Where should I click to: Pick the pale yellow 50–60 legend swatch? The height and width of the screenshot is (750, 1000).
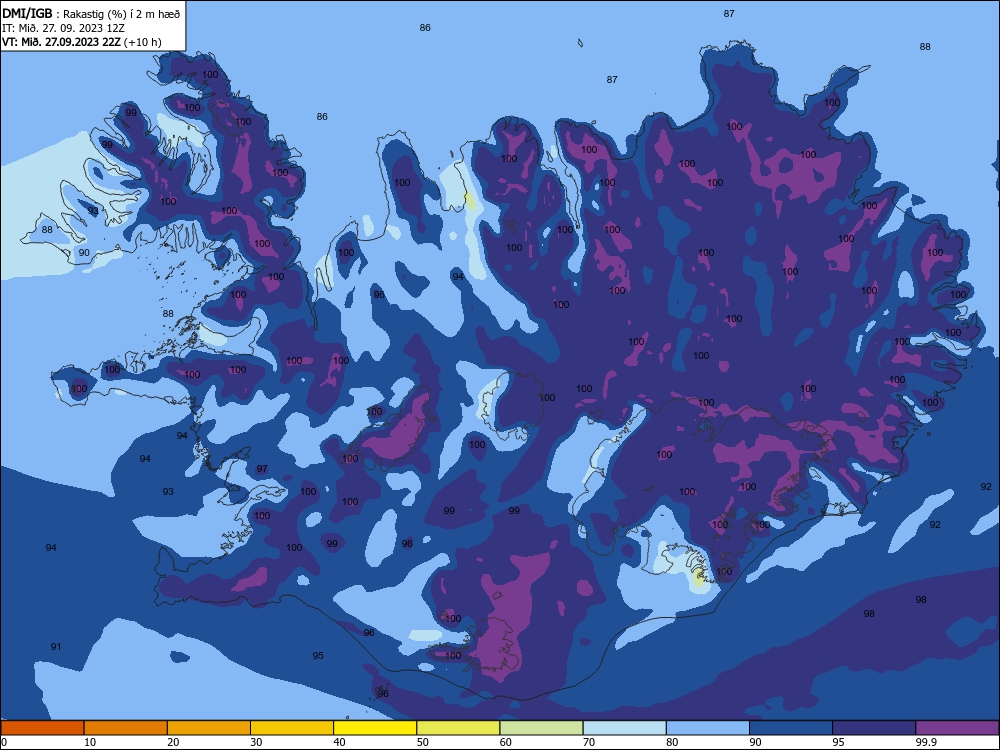tap(458, 728)
